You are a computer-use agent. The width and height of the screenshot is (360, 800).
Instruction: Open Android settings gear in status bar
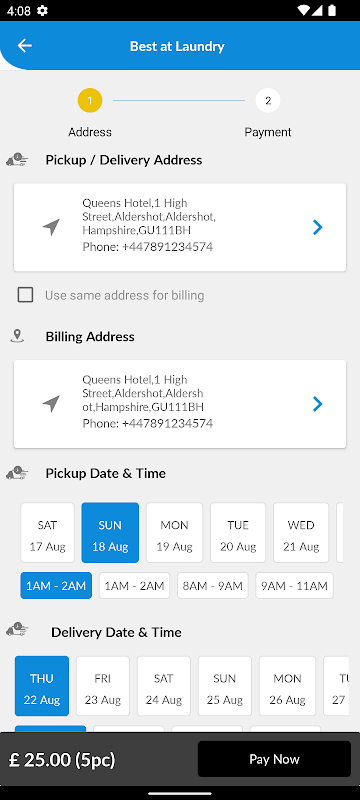(x=42, y=11)
